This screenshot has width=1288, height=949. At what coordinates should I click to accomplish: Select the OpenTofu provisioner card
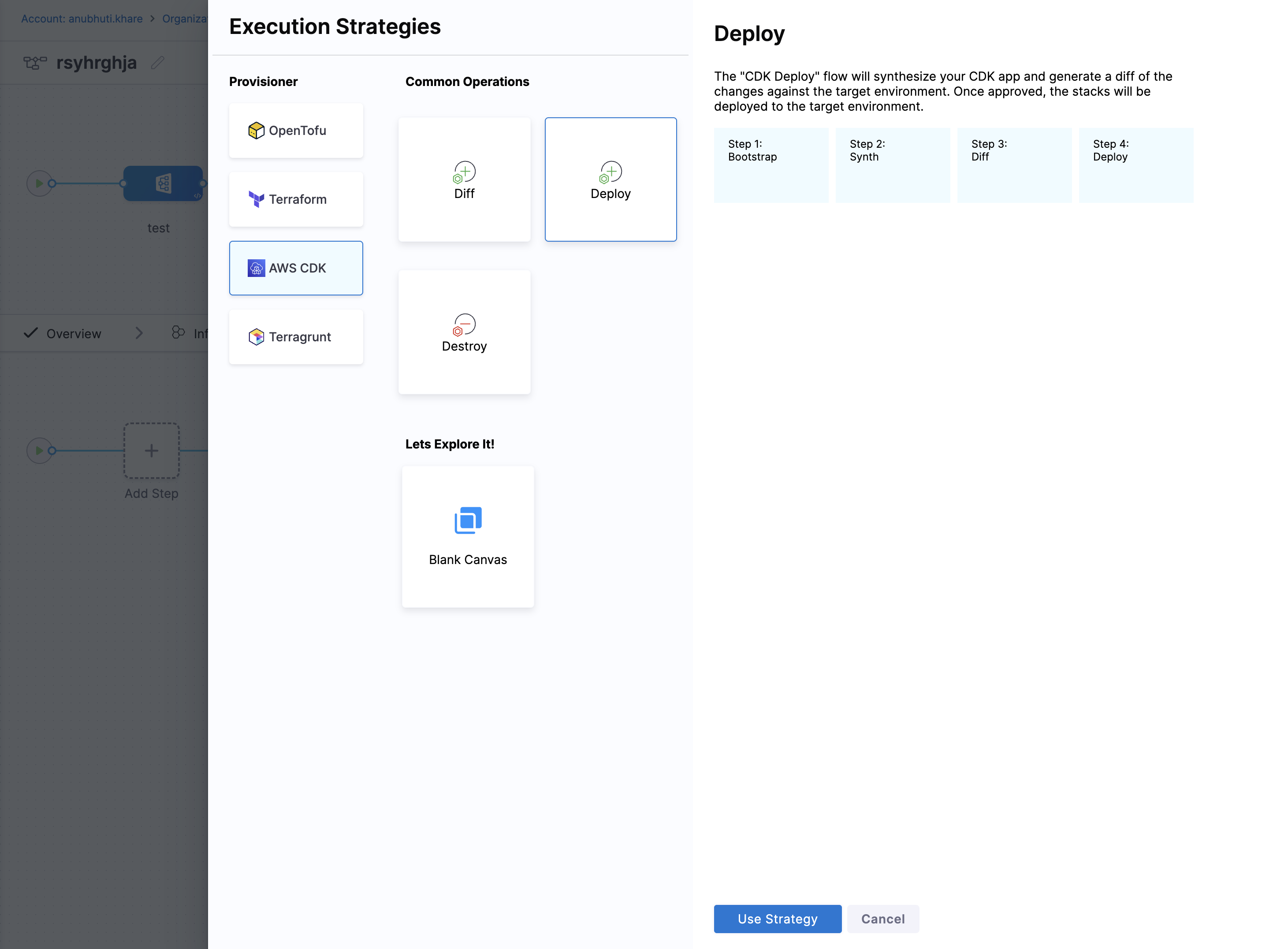296,131
